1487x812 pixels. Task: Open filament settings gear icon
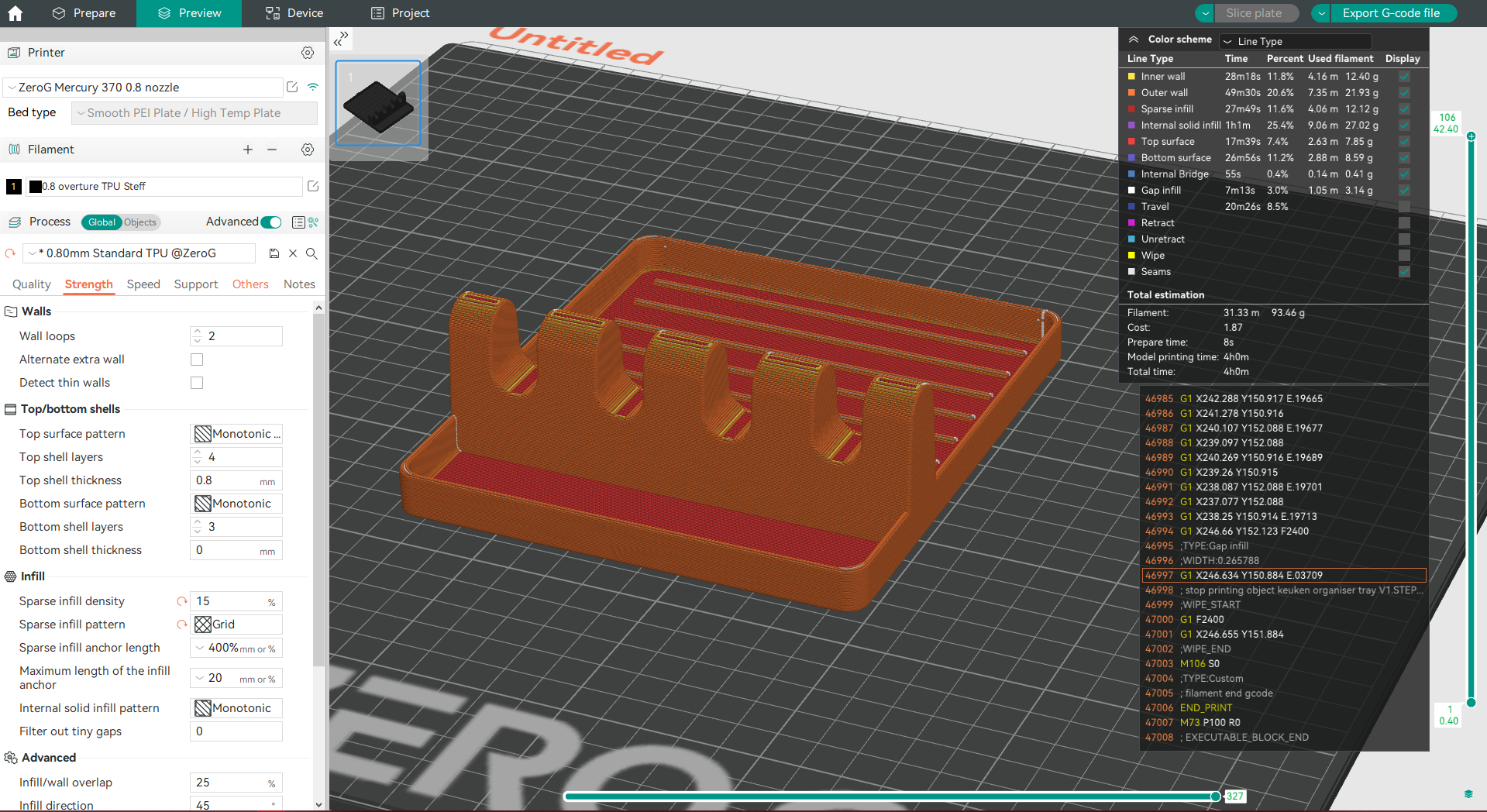(x=308, y=150)
